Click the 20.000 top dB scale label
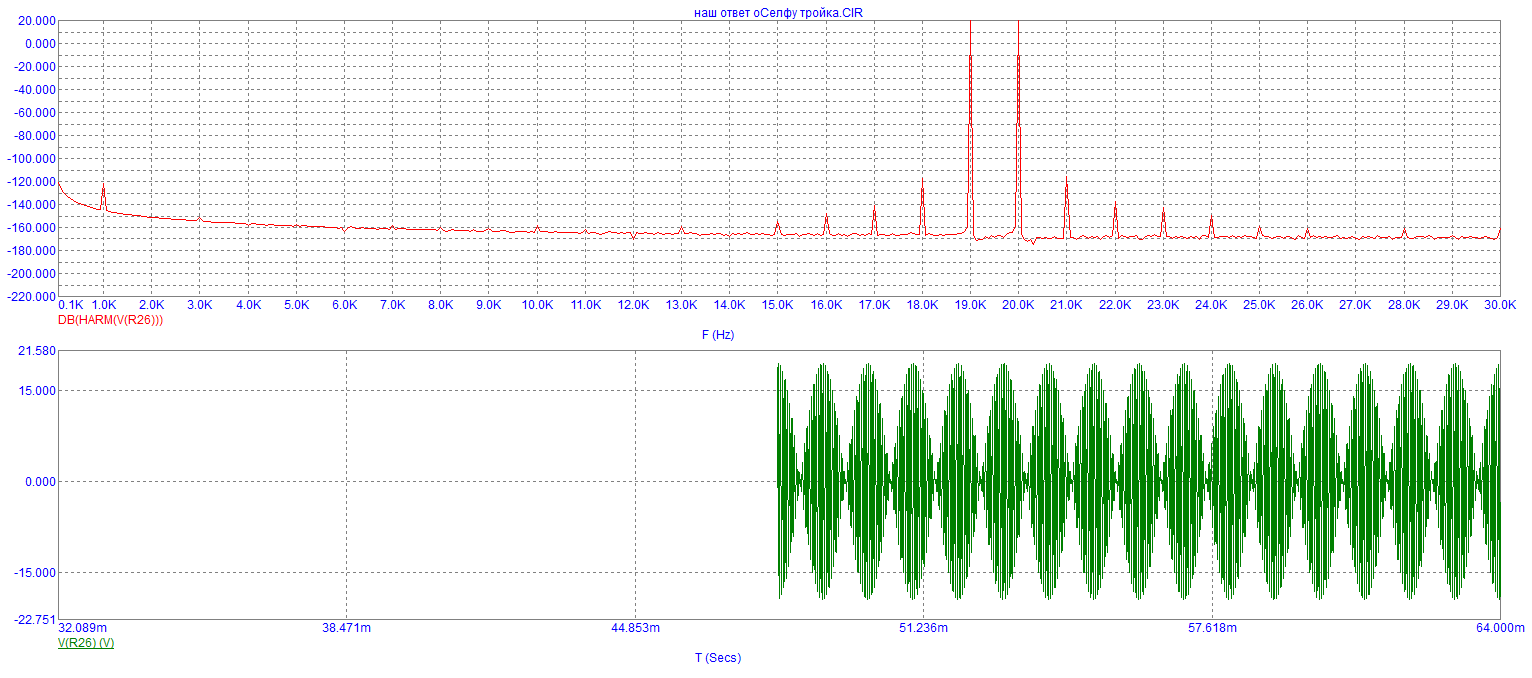This screenshot has width=1532, height=678. pyautogui.click(x=37, y=21)
